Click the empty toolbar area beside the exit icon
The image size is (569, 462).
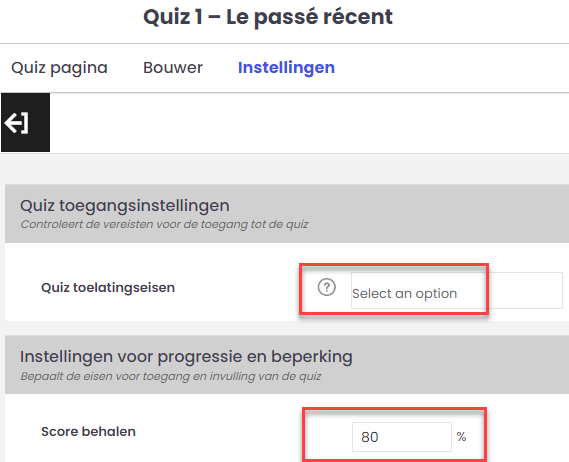point(309,123)
